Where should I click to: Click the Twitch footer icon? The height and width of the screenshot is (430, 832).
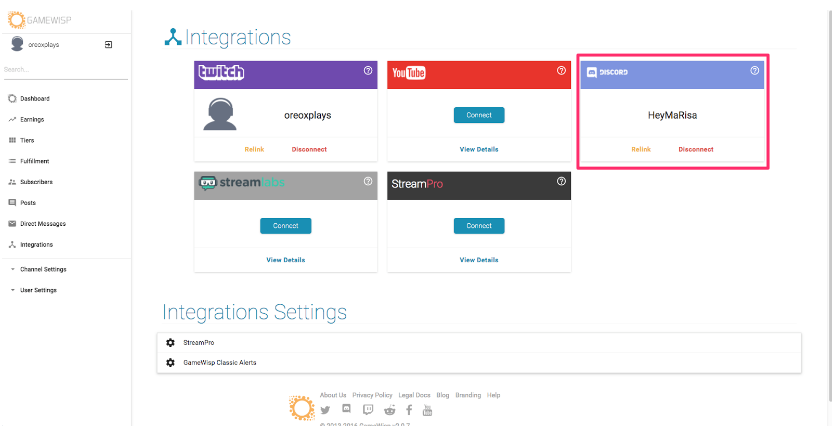pos(368,410)
